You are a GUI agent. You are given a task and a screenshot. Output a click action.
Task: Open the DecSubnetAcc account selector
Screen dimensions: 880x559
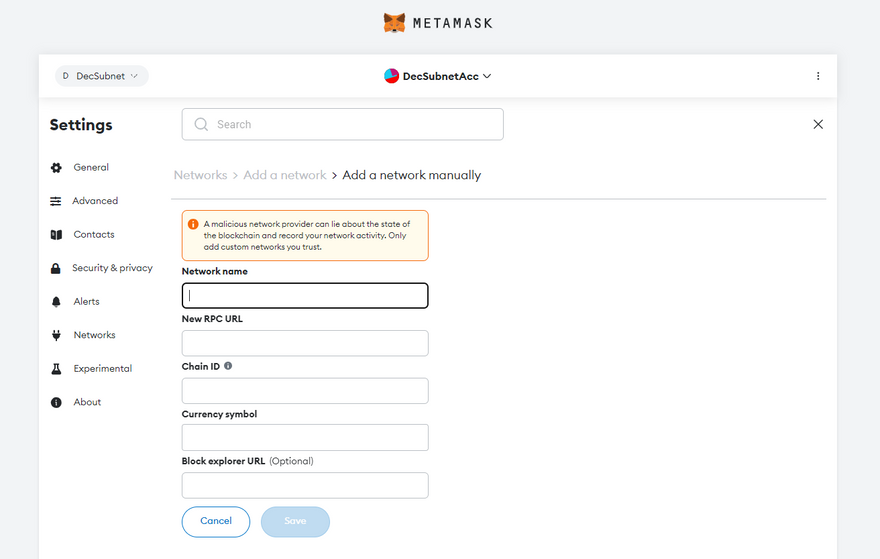438,76
